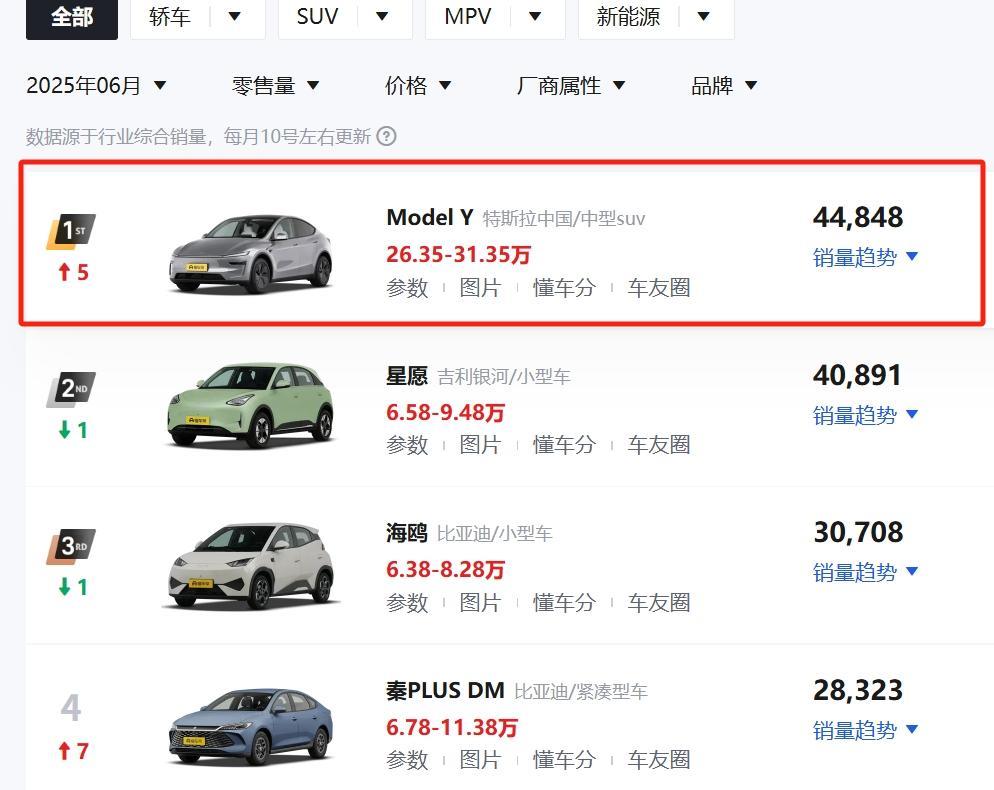
Task: Click 星愿 rank down 1 indicator
Action: 73,431
